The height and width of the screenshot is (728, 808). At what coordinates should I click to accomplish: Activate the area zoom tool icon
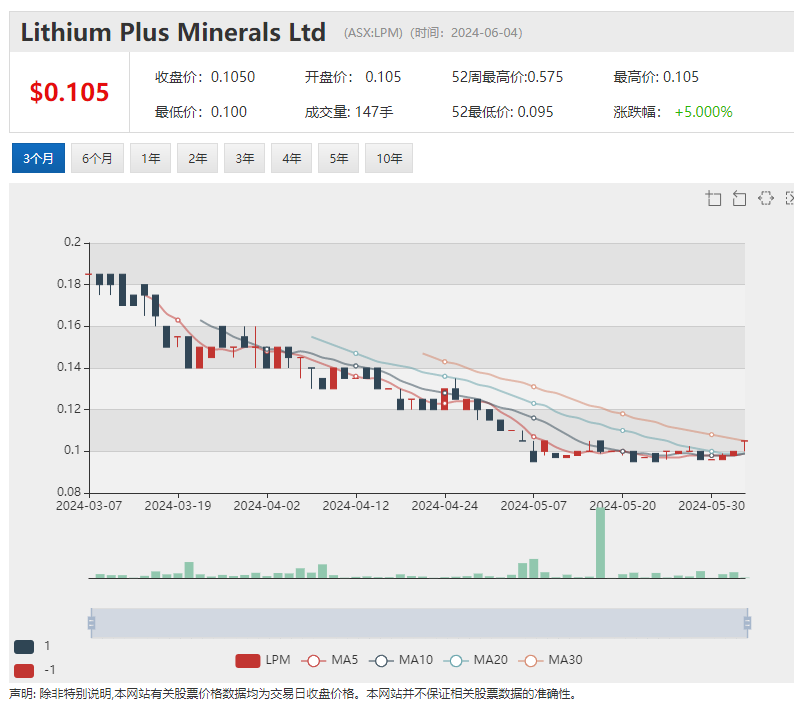coord(713,198)
